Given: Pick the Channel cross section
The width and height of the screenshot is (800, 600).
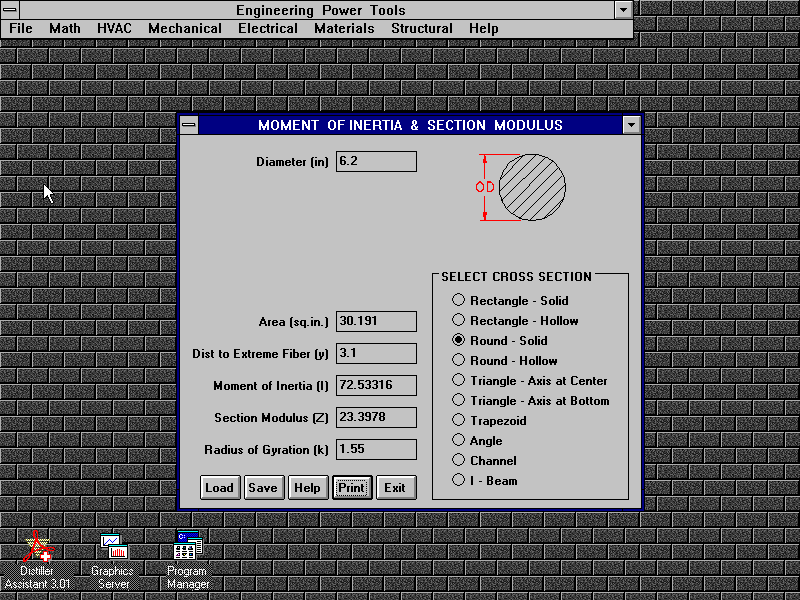Looking at the screenshot, I should point(458,460).
